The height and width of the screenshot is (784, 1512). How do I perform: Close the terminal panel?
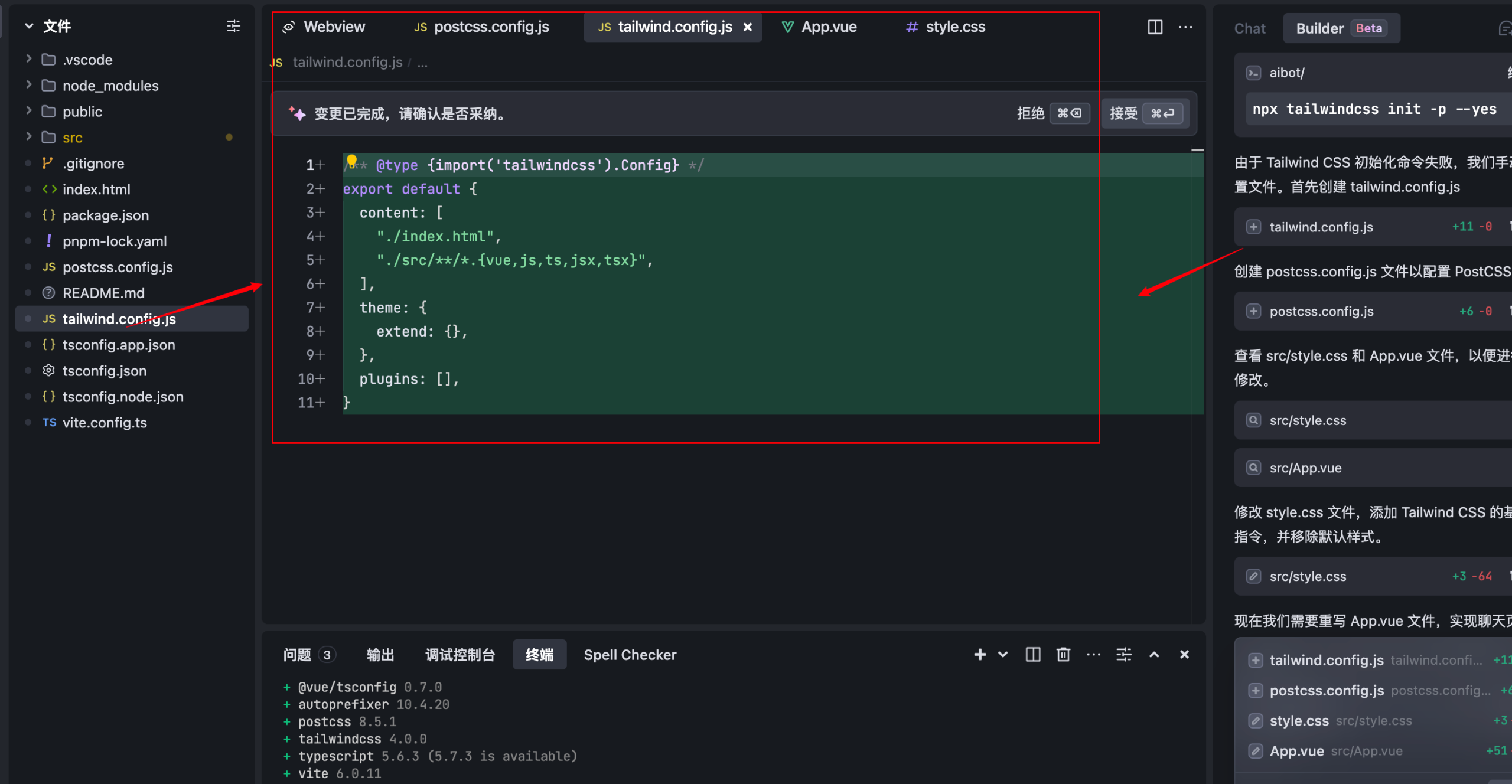click(1184, 654)
